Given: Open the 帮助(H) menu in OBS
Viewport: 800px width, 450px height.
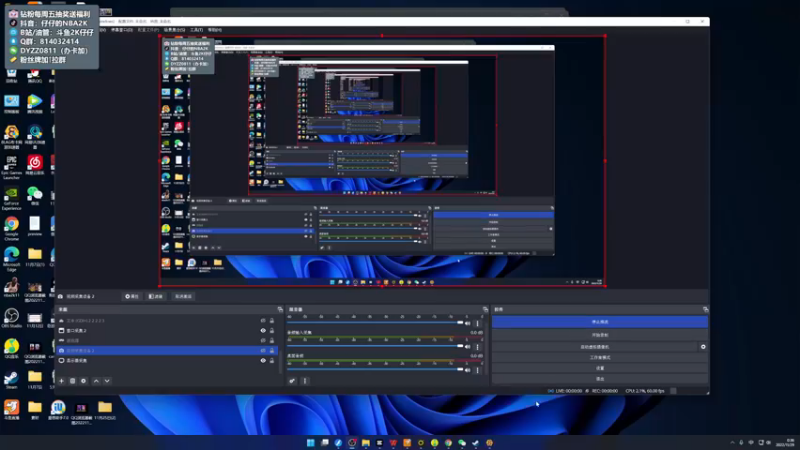Looking at the screenshot, I should (215, 30).
